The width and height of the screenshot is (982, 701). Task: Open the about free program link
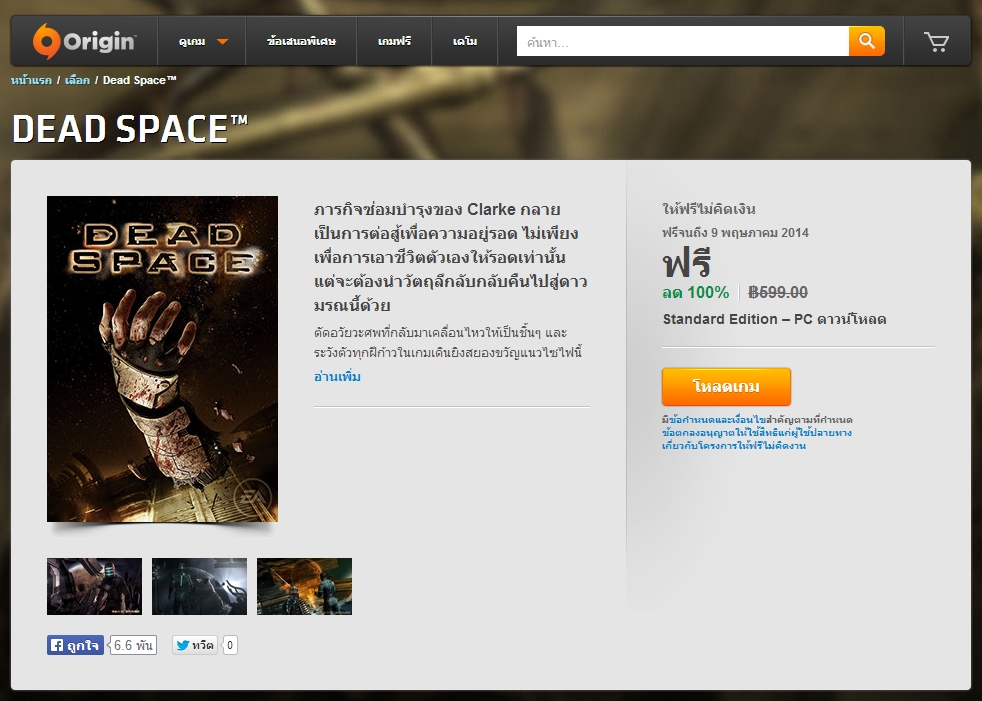(734, 445)
